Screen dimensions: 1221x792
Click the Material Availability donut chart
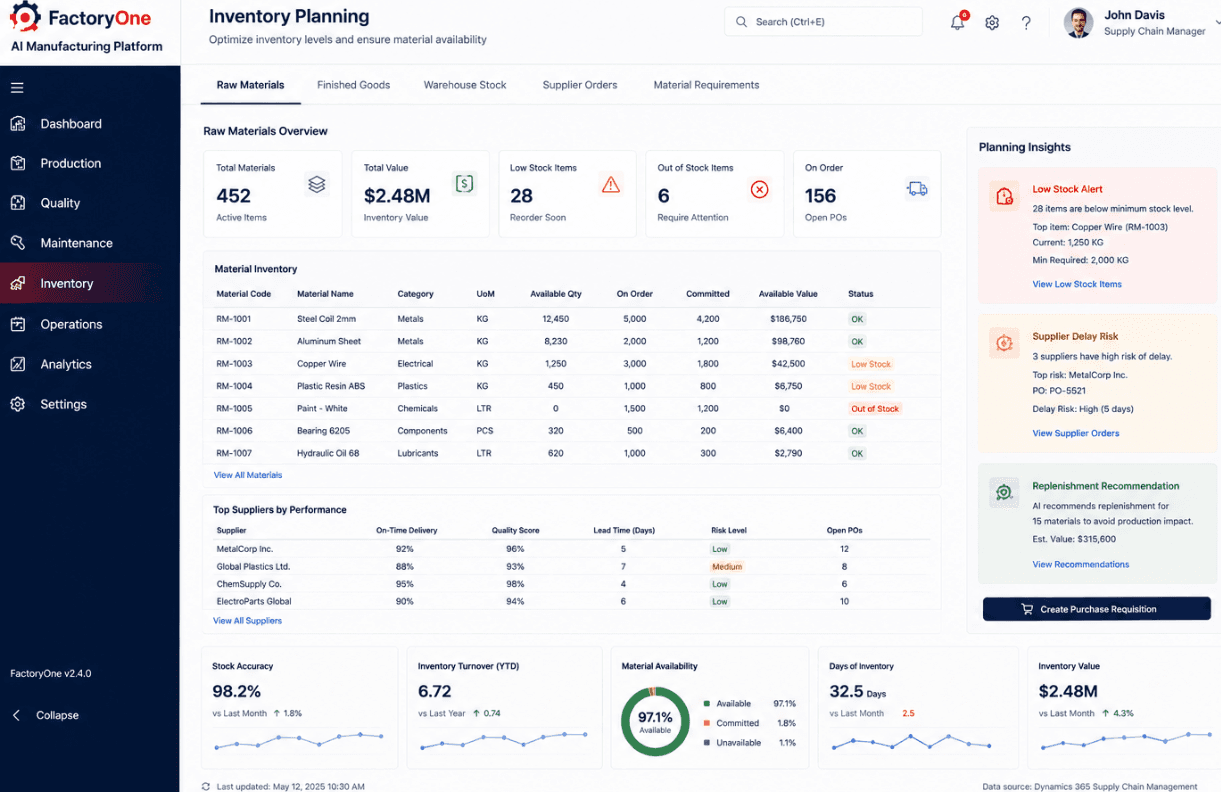pos(655,722)
